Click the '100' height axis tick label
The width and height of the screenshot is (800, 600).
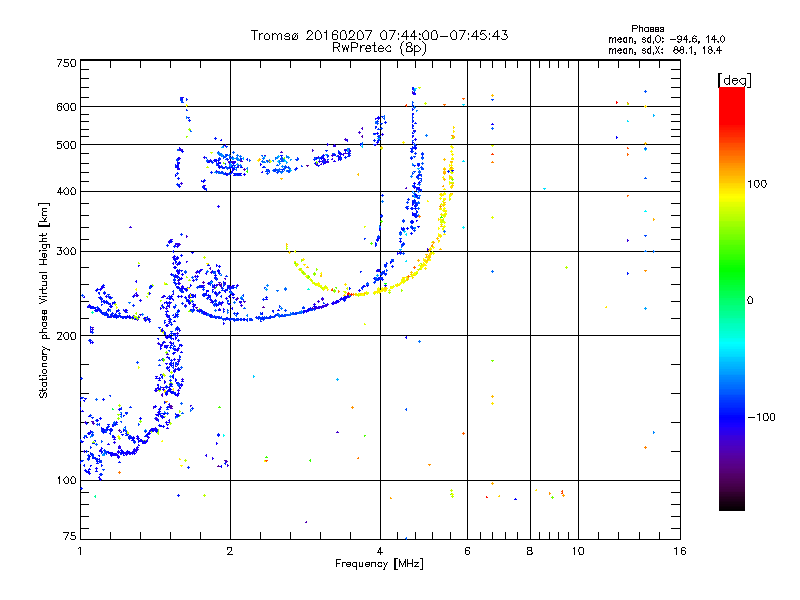pos(66,480)
